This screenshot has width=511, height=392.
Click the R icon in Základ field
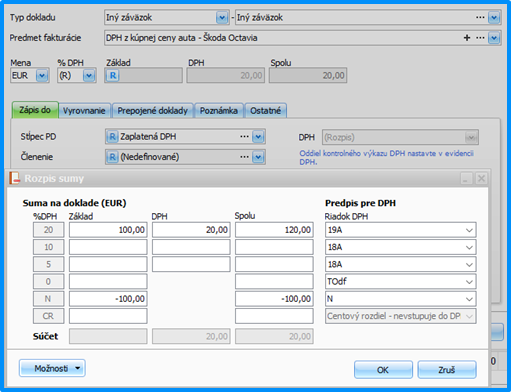tap(113, 76)
